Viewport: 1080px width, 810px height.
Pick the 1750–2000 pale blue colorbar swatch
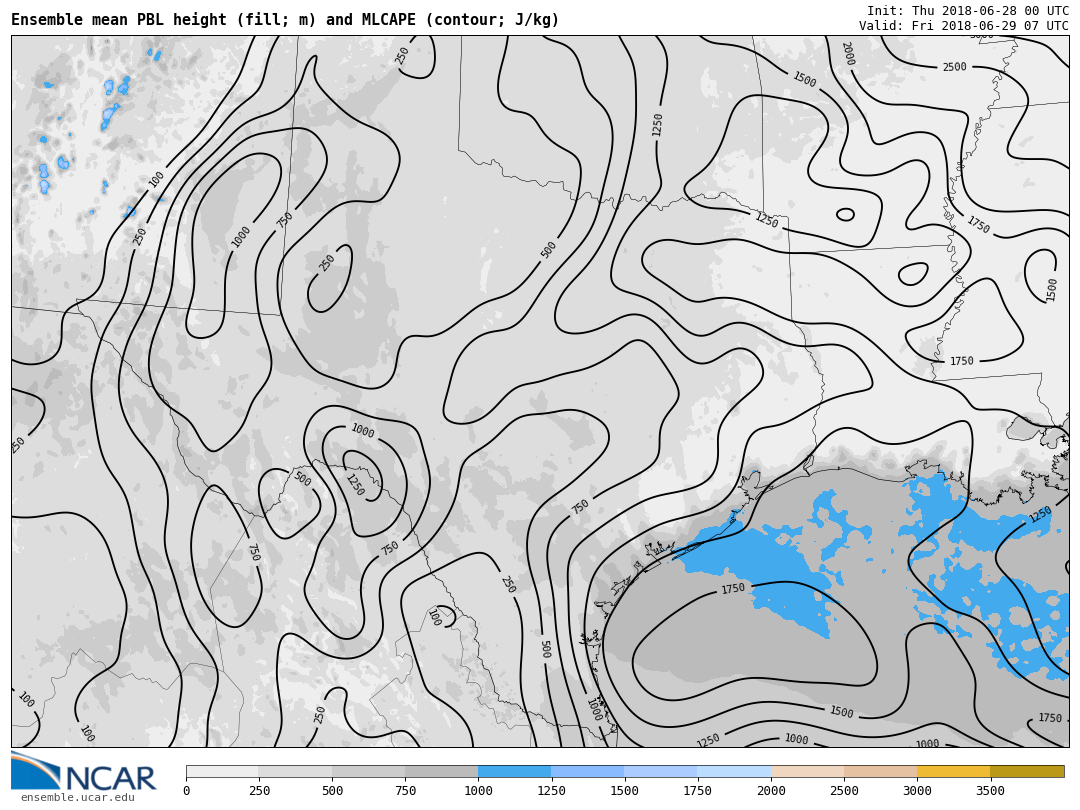(734, 772)
